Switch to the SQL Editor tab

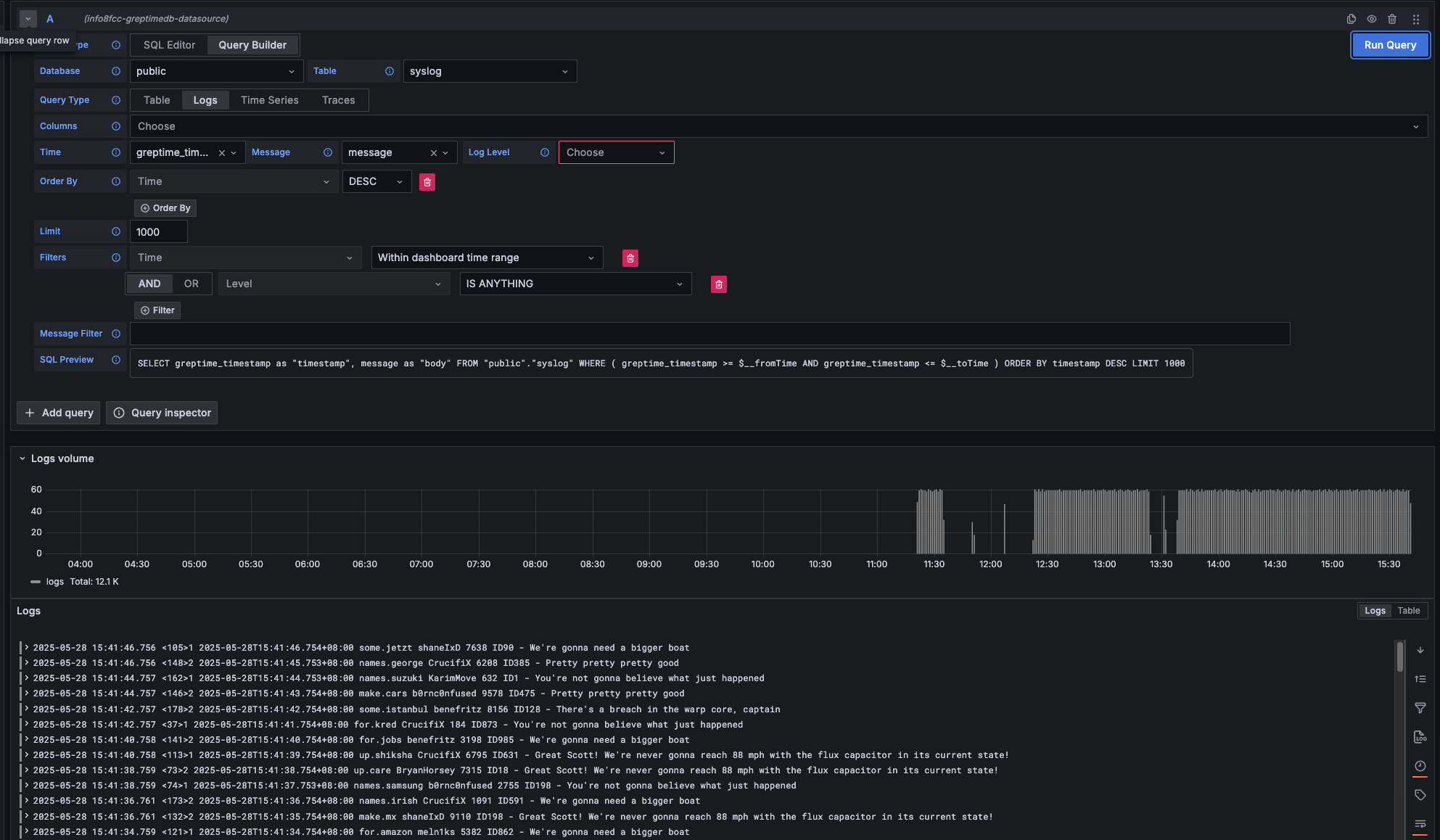(169, 45)
